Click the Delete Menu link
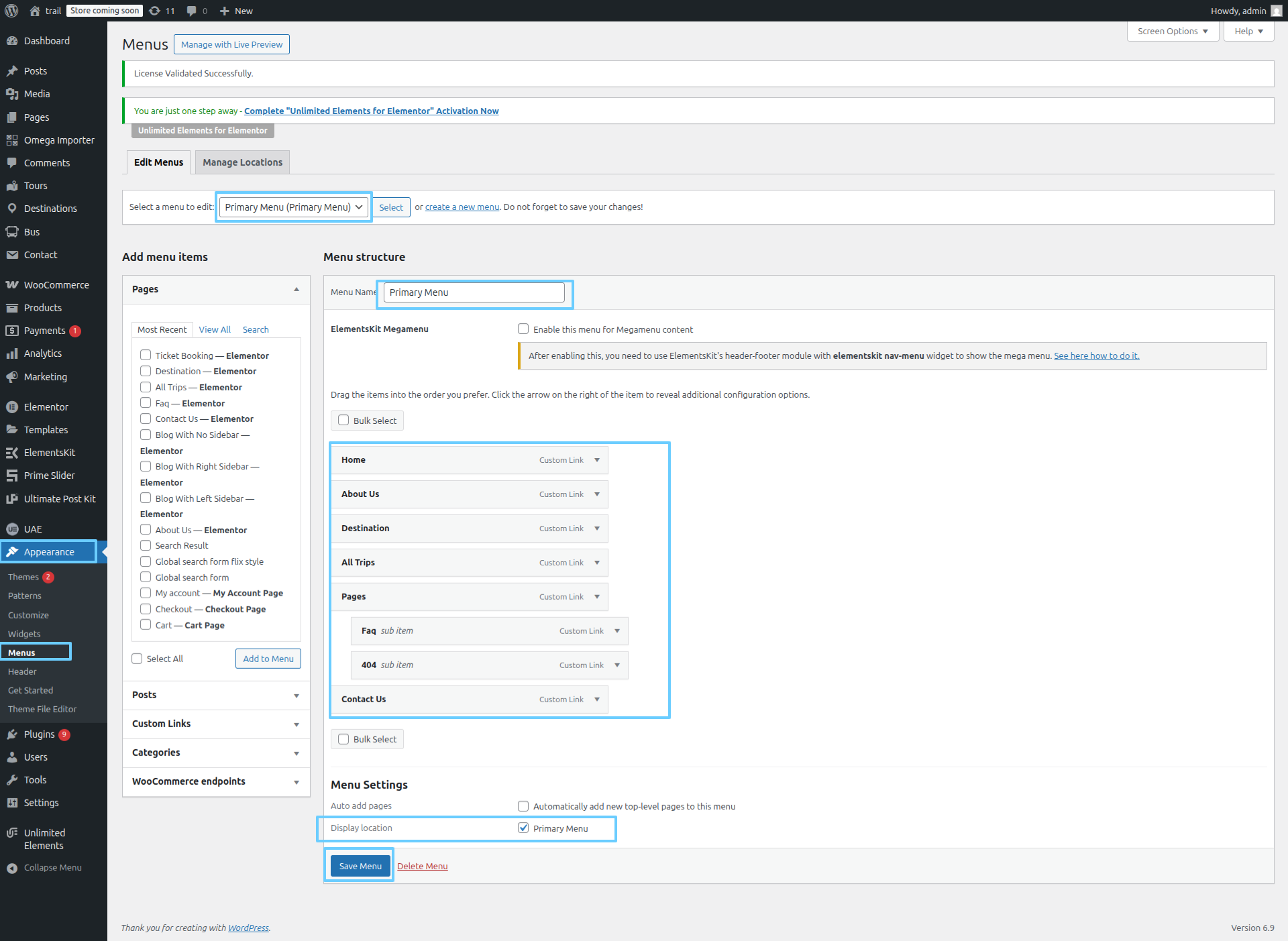 (x=422, y=866)
